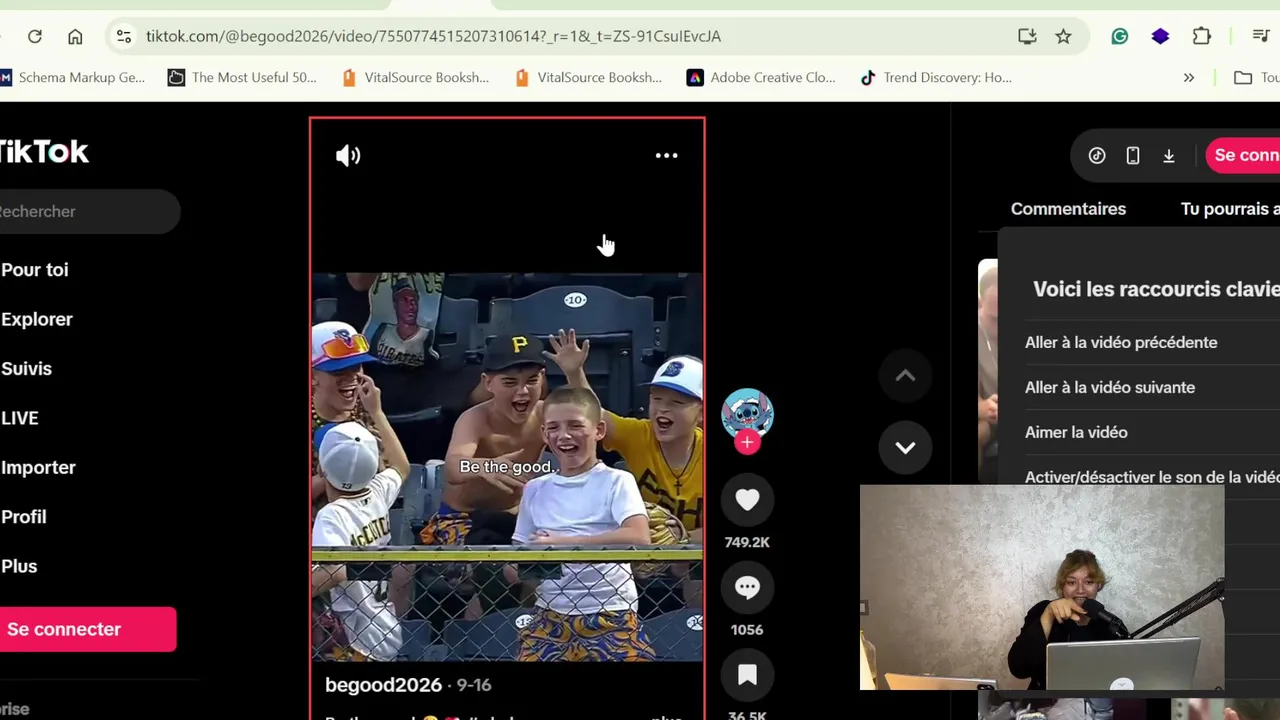This screenshot has height=720, width=1280.
Task: Save the video with bookmark icon
Action: coord(747,676)
